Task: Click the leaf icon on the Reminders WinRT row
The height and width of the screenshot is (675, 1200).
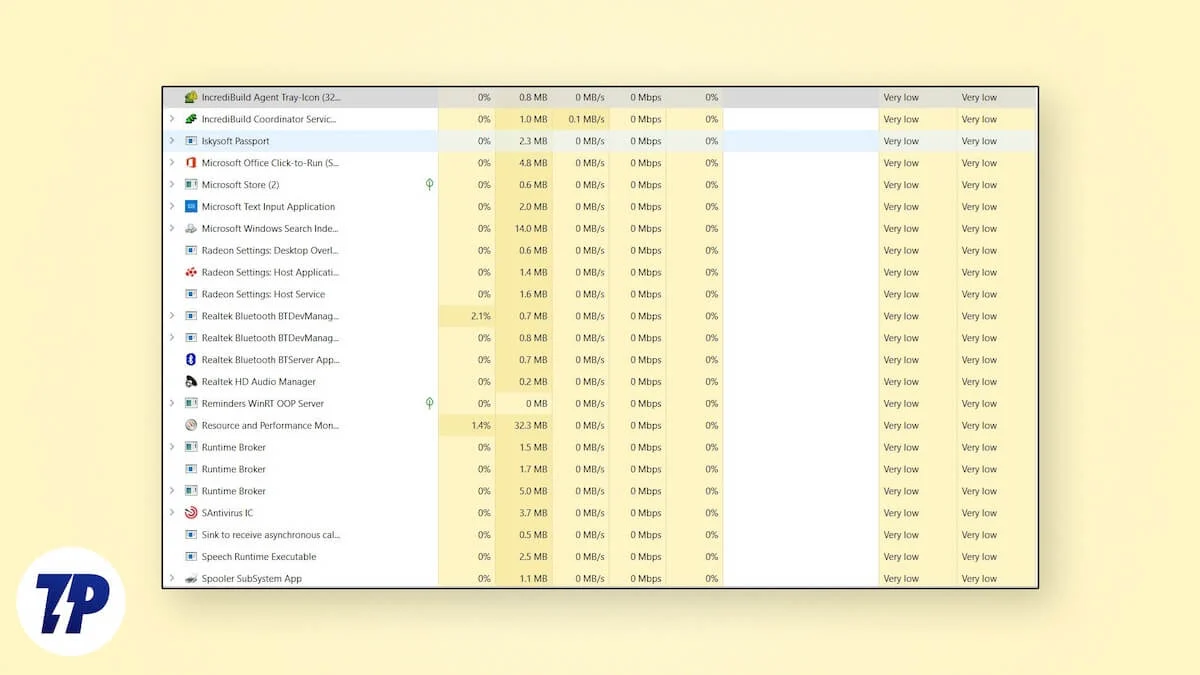Action: pos(429,403)
